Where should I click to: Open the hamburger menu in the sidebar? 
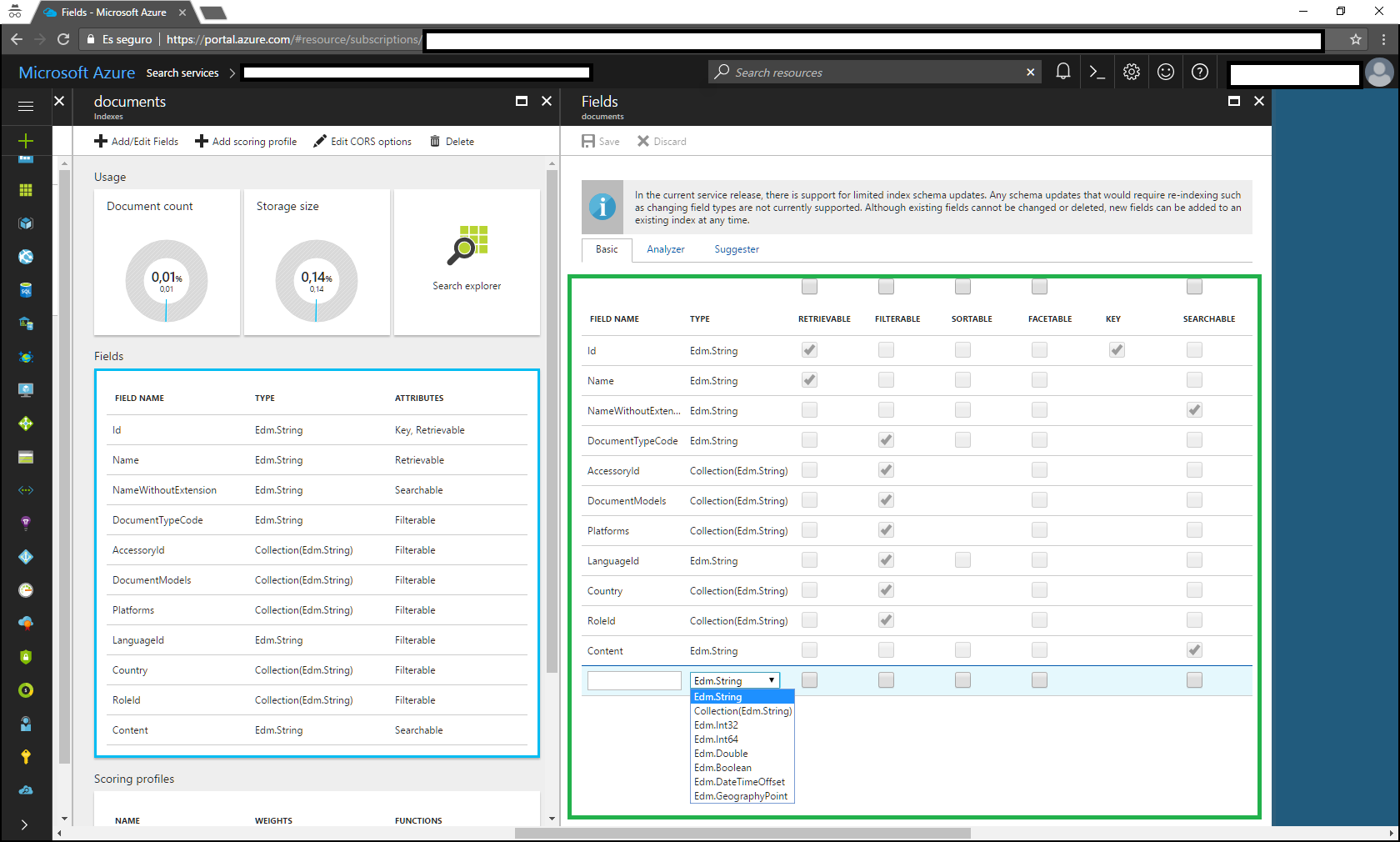(26, 106)
